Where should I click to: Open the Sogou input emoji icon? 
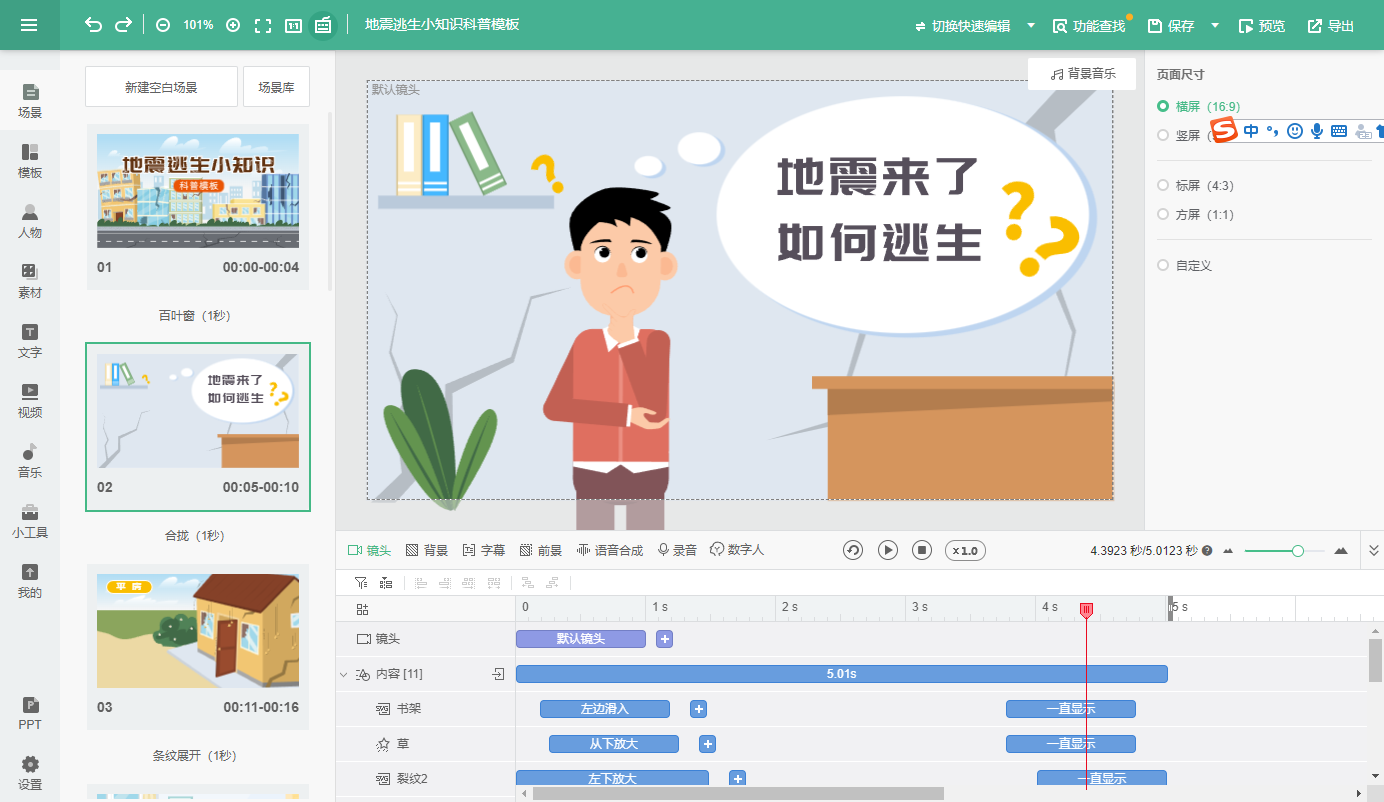pos(1295,131)
